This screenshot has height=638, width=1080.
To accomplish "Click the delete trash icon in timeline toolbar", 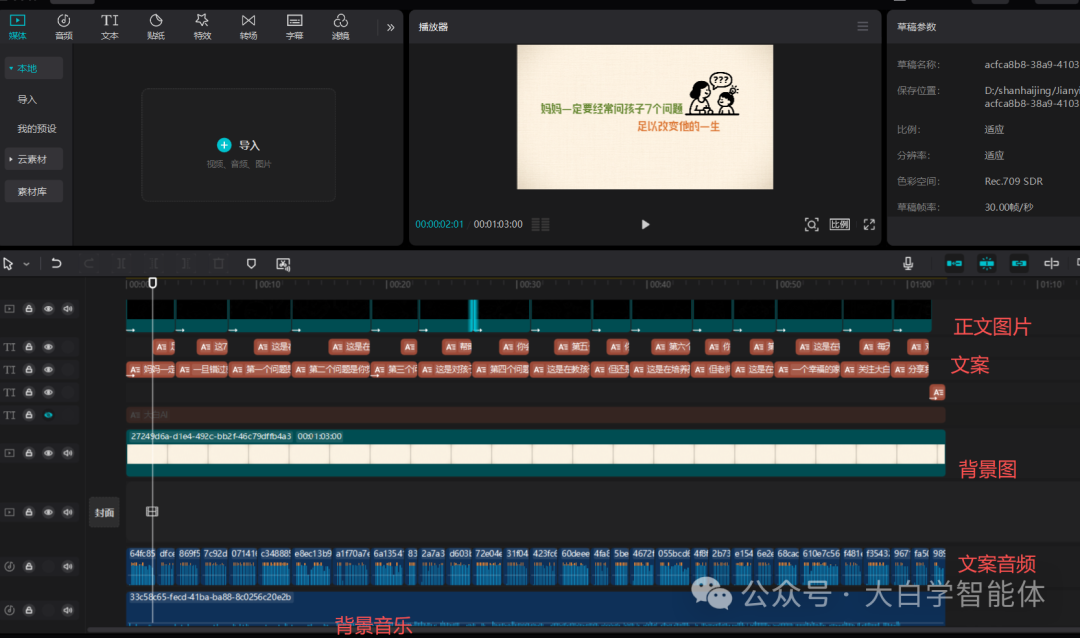I will (x=218, y=264).
